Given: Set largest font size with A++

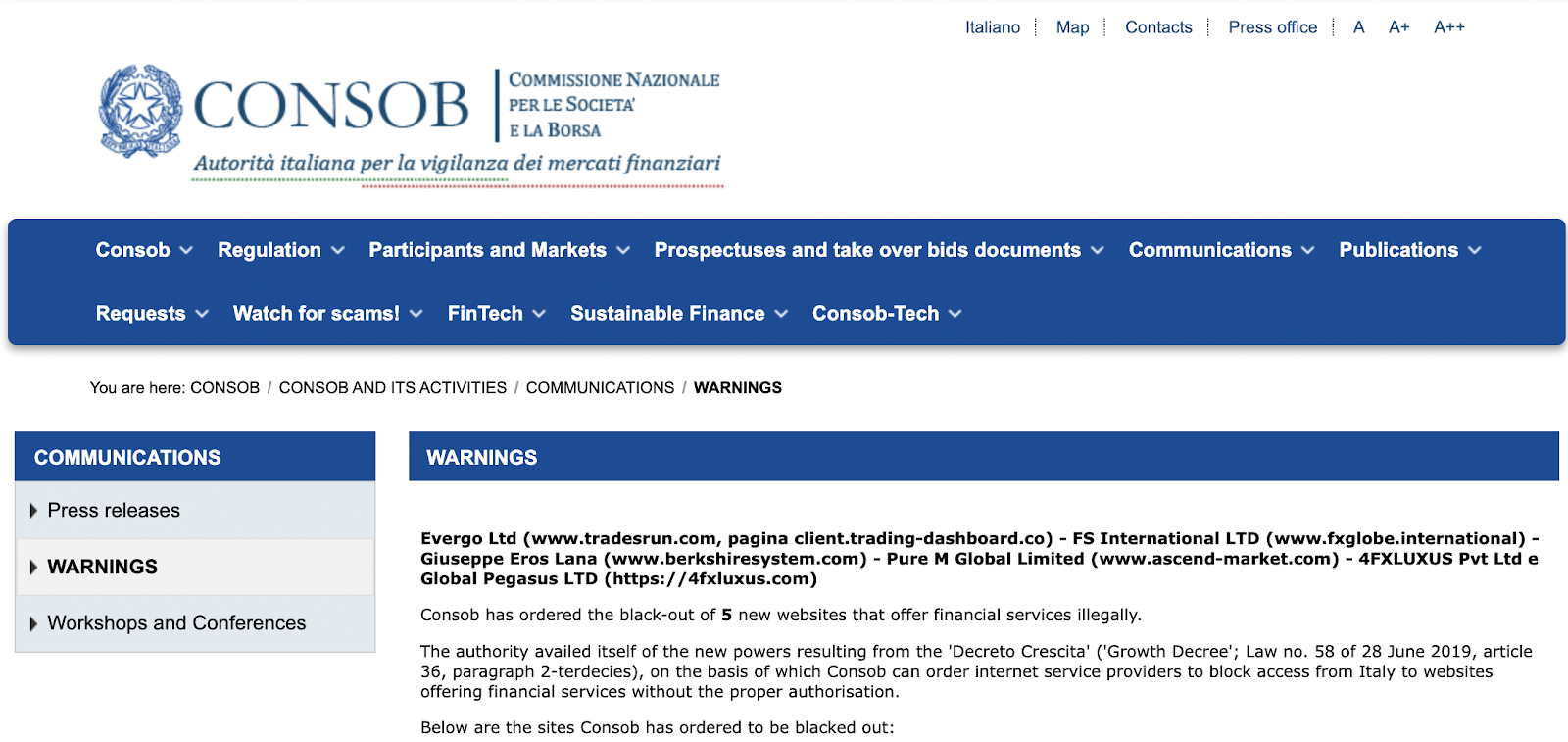Looking at the screenshot, I should pos(1449,27).
